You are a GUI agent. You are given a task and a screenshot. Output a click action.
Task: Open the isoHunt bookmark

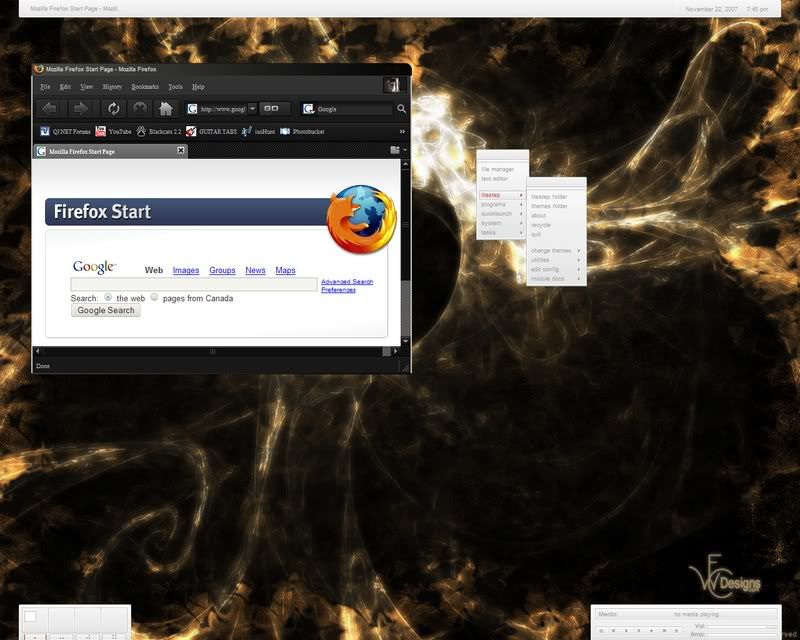(258, 131)
